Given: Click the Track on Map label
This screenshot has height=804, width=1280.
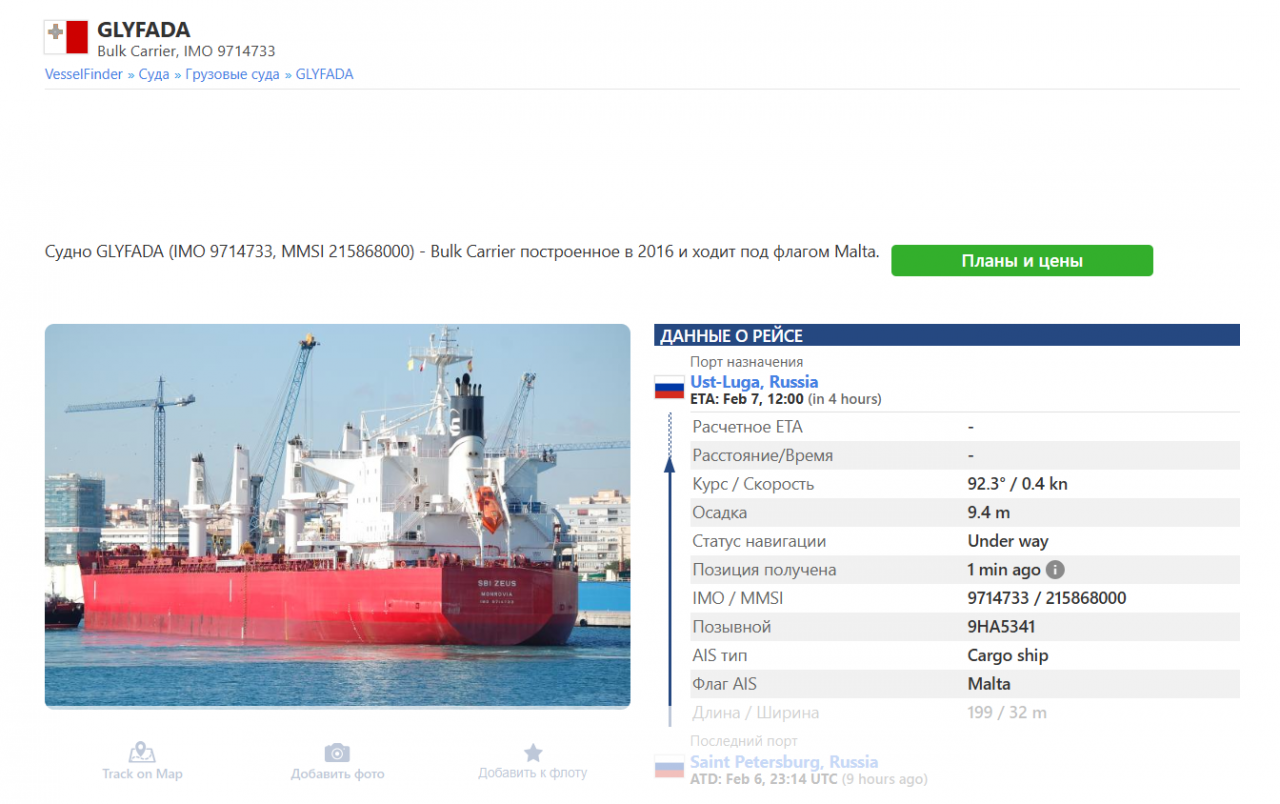Looking at the screenshot, I should (142, 774).
